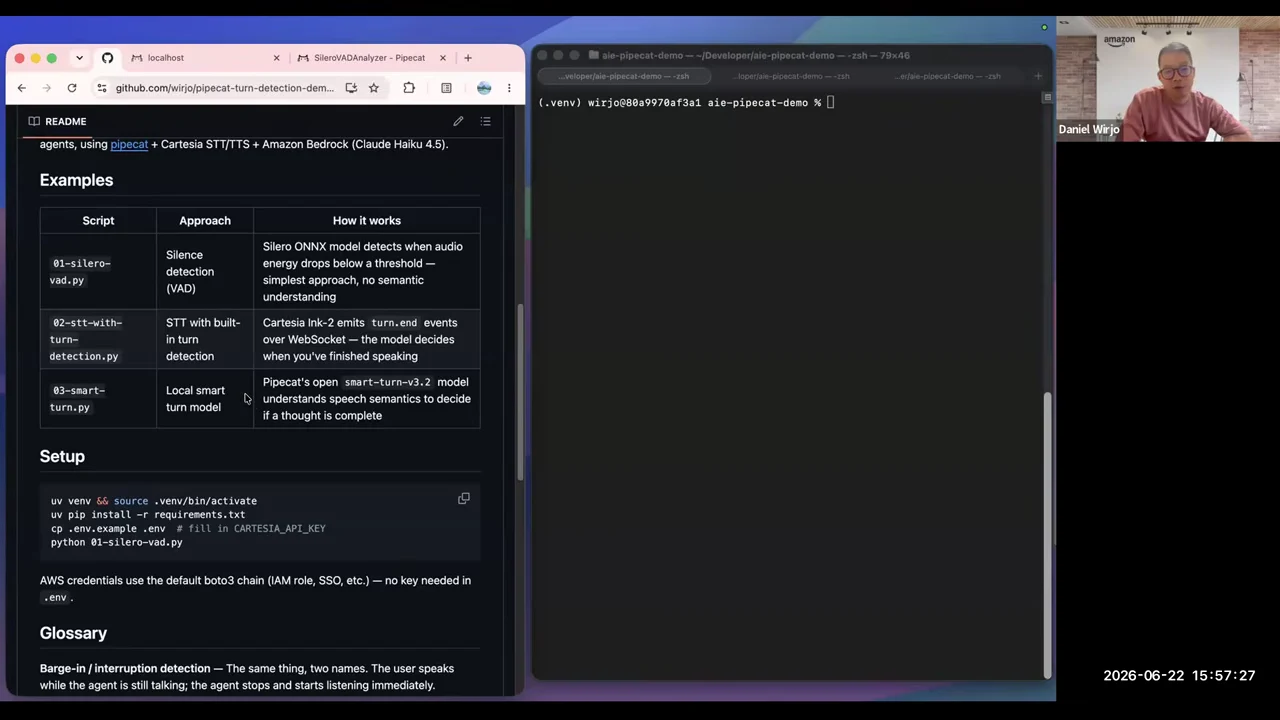Screen dimensions: 1280x720
Task: Click STT with built-in turn detection cell
Action: click(x=205, y=339)
